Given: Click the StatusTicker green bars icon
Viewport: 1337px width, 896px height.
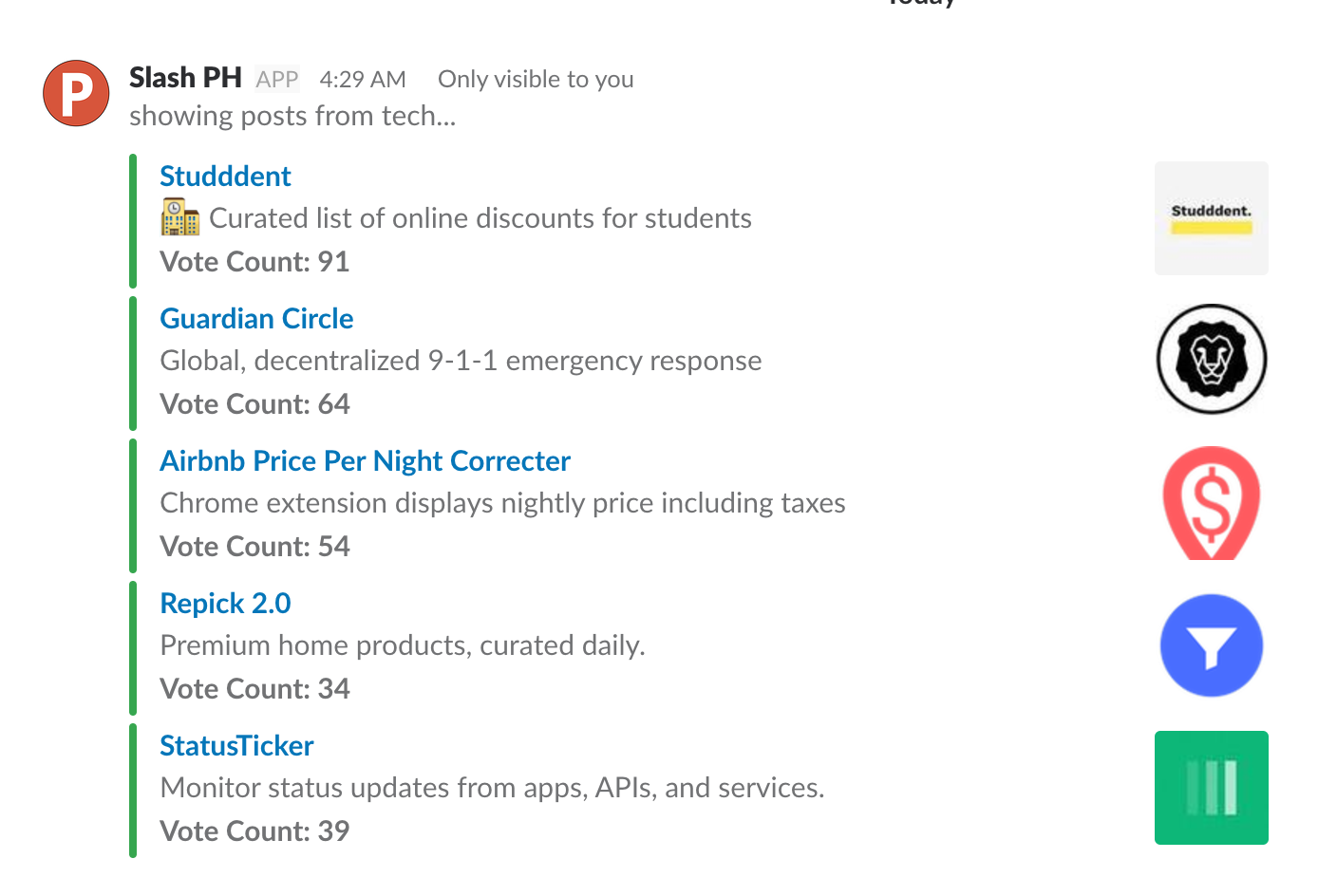Looking at the screenshot, I should 1211,788.
